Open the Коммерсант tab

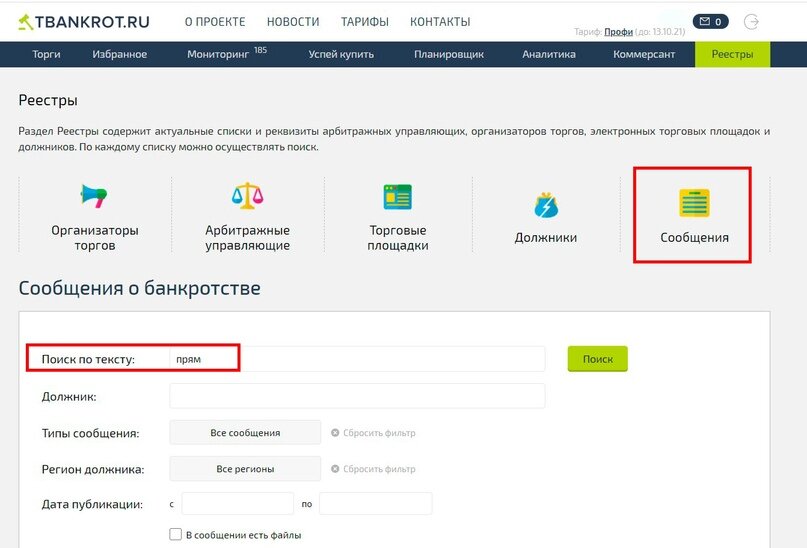tap(644, 54)
